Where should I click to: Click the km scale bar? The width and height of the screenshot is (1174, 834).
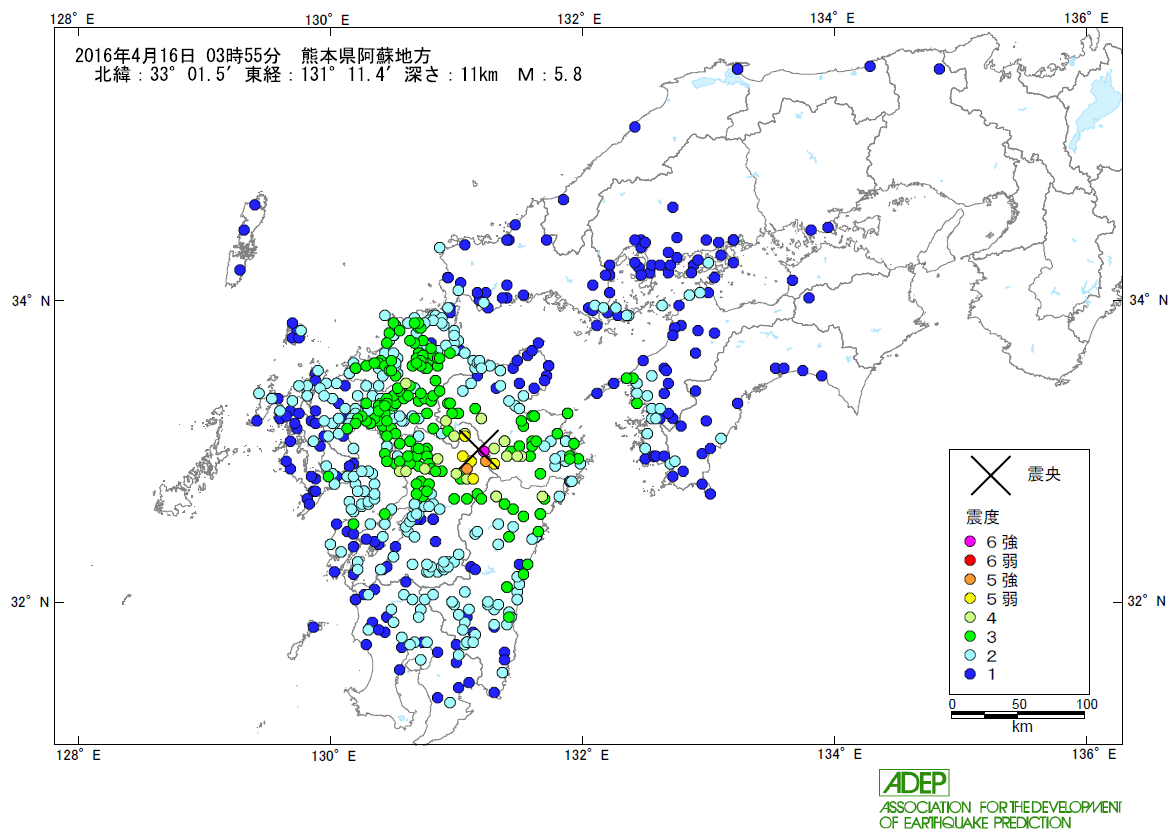[x=1018, y=715]
